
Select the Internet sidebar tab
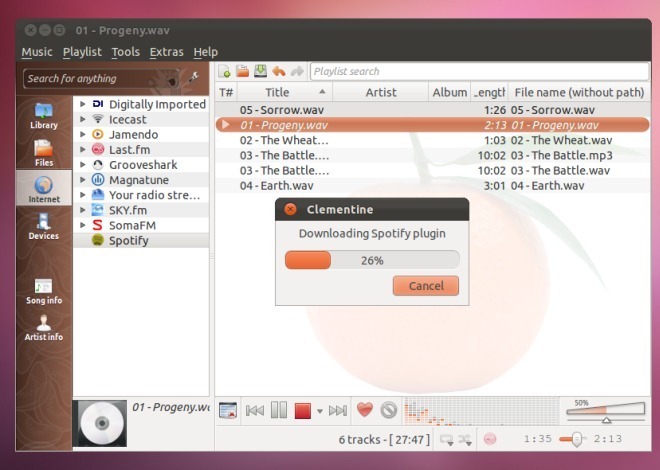[x=44, y=189]
